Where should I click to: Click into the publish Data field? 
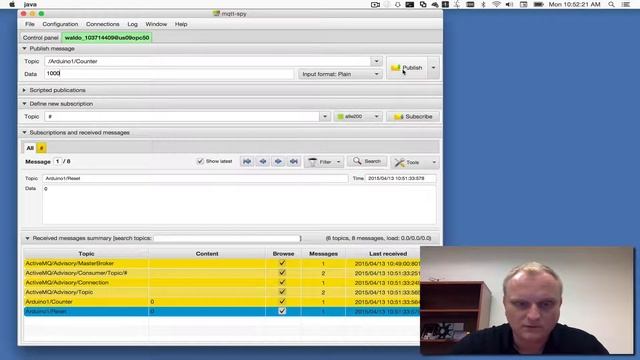(169, 74)
